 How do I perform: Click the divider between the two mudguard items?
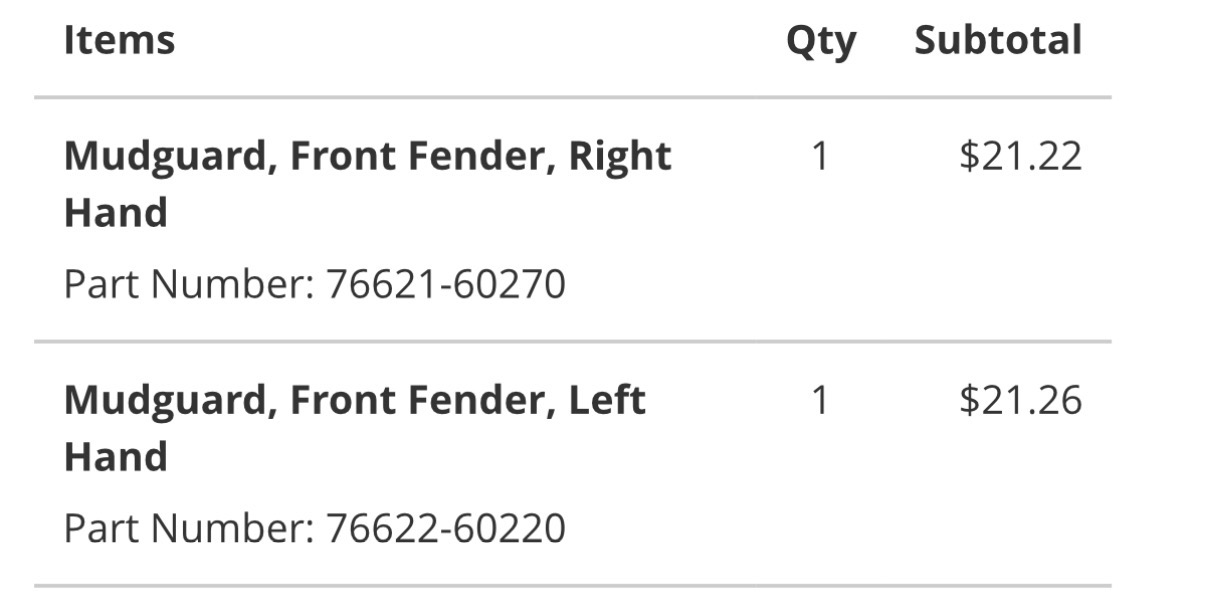572,342
